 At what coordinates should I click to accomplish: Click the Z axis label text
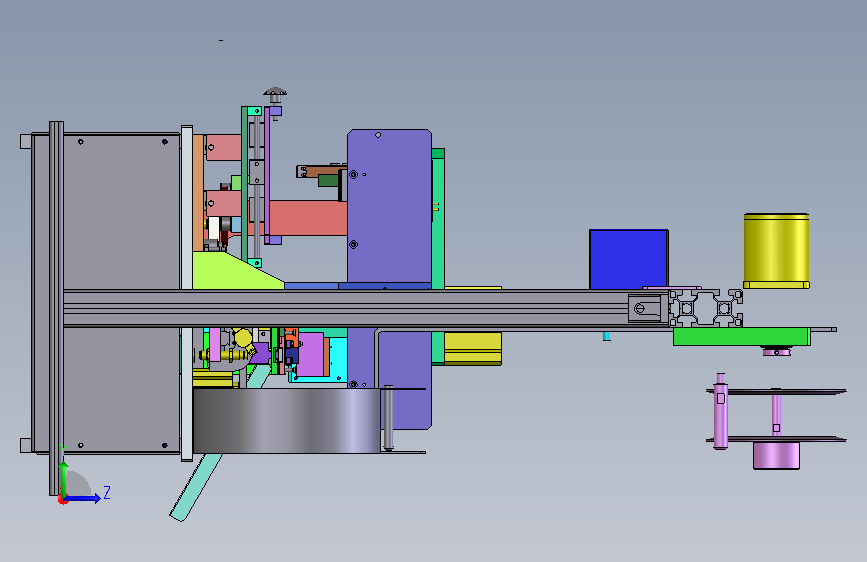[x=107, y=492]
